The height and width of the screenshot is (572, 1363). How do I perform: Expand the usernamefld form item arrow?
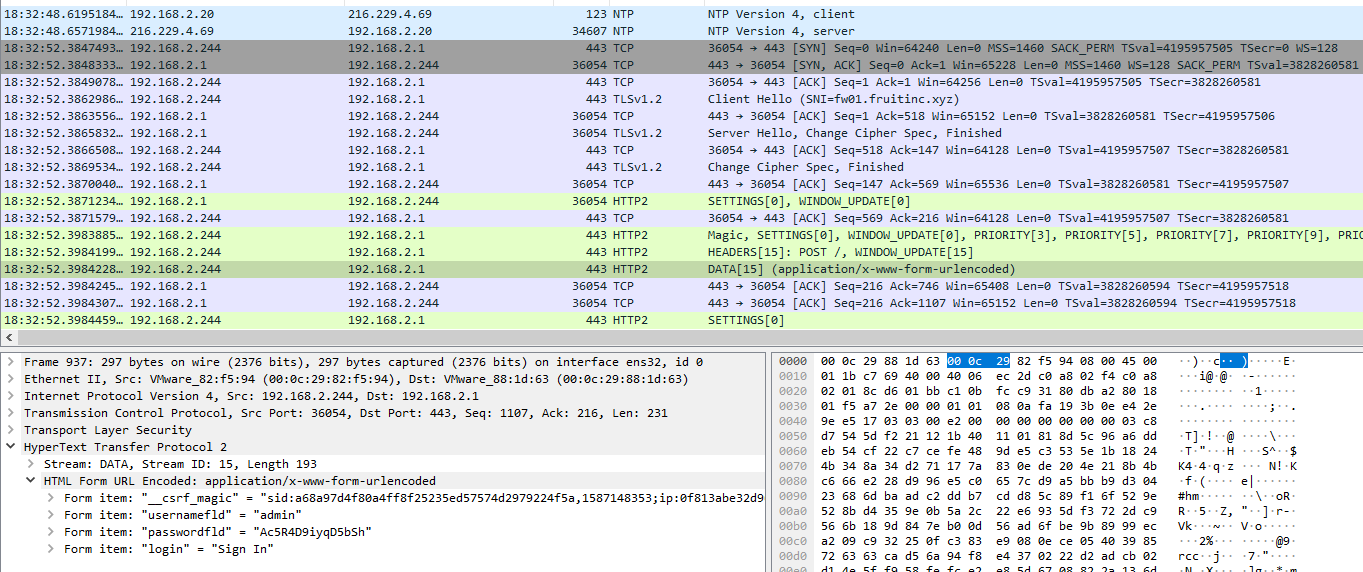(x=50, y=515)
